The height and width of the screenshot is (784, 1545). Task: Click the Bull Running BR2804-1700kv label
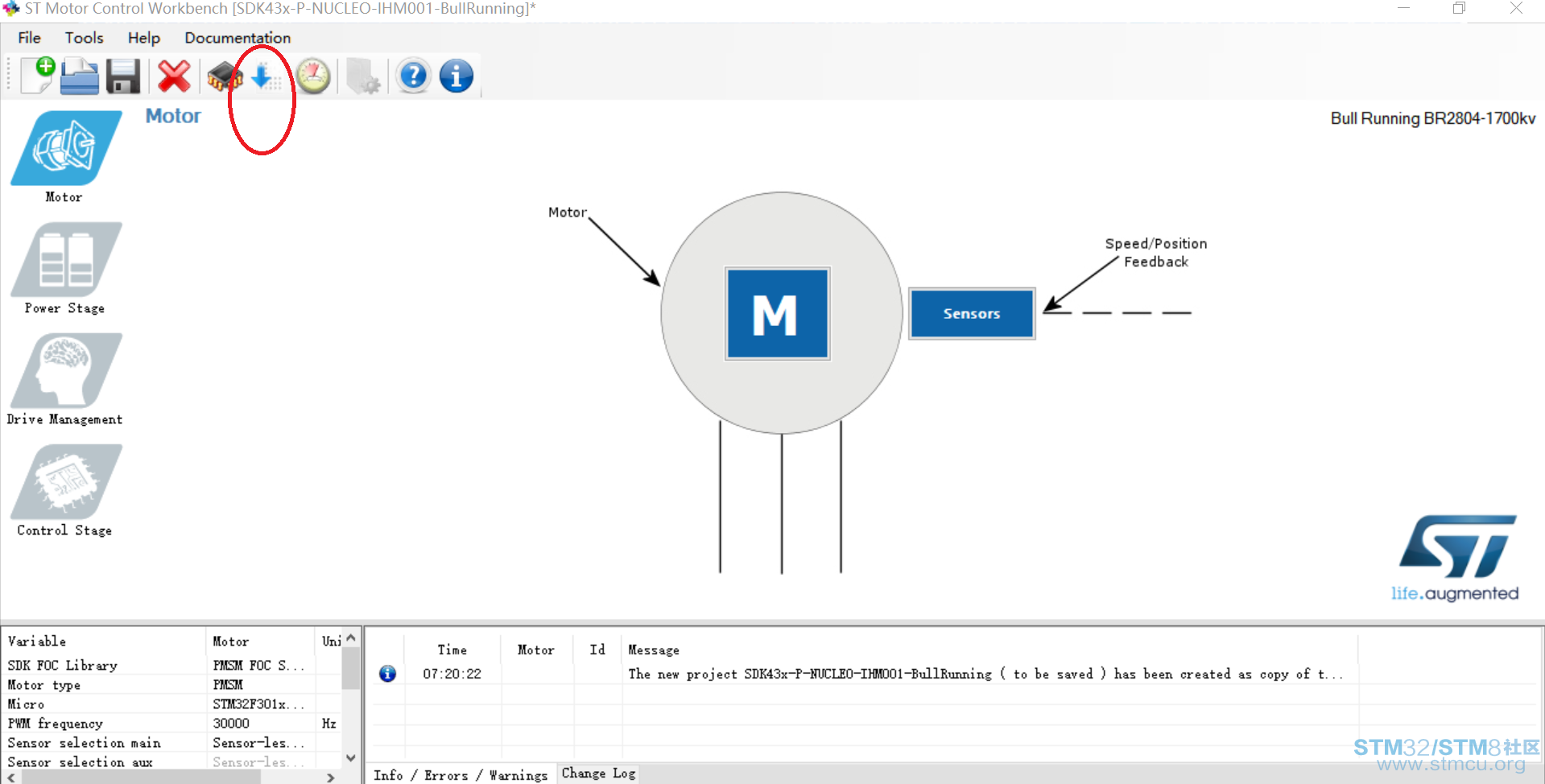(1433, 118)
